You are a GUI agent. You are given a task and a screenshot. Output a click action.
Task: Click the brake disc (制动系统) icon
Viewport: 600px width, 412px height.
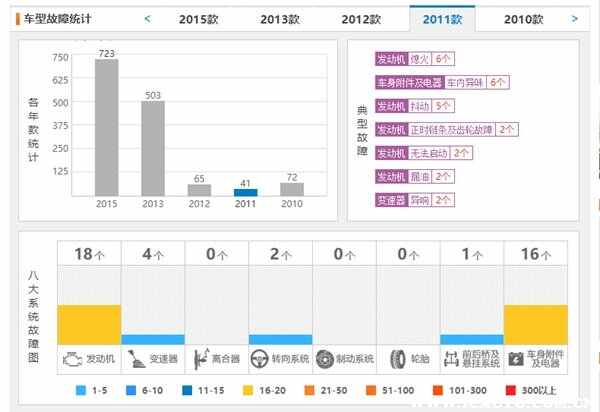[325, 359]
